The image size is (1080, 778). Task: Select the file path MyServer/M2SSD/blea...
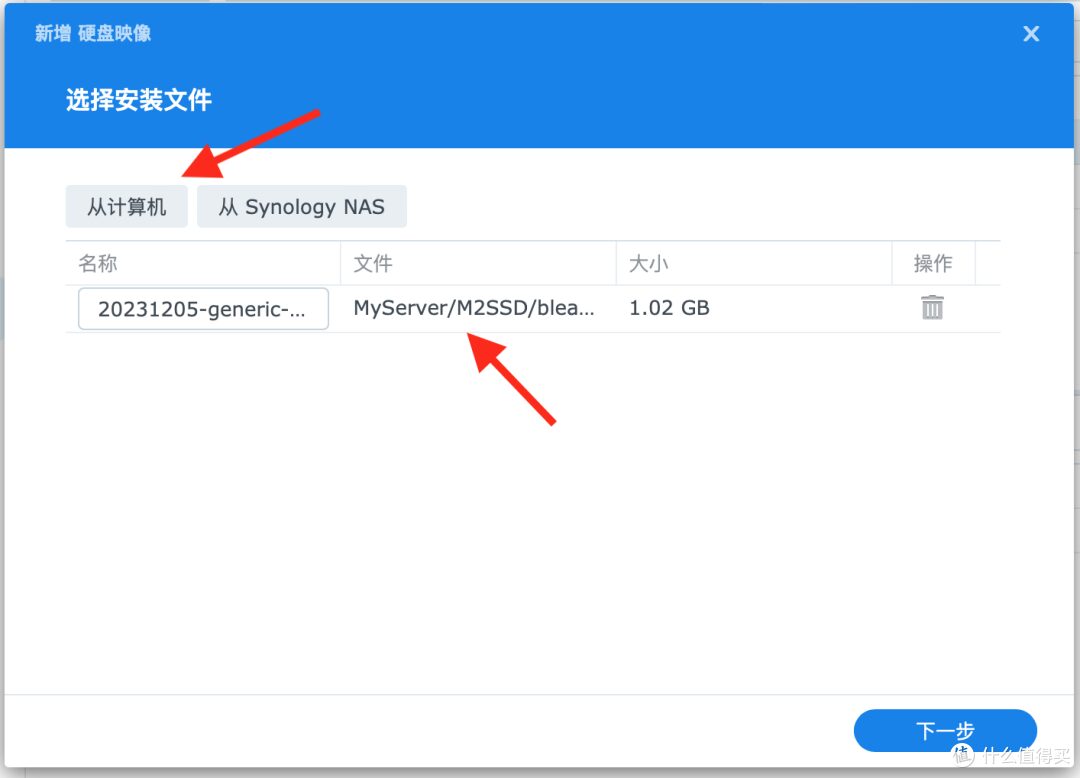pos(471,308)
